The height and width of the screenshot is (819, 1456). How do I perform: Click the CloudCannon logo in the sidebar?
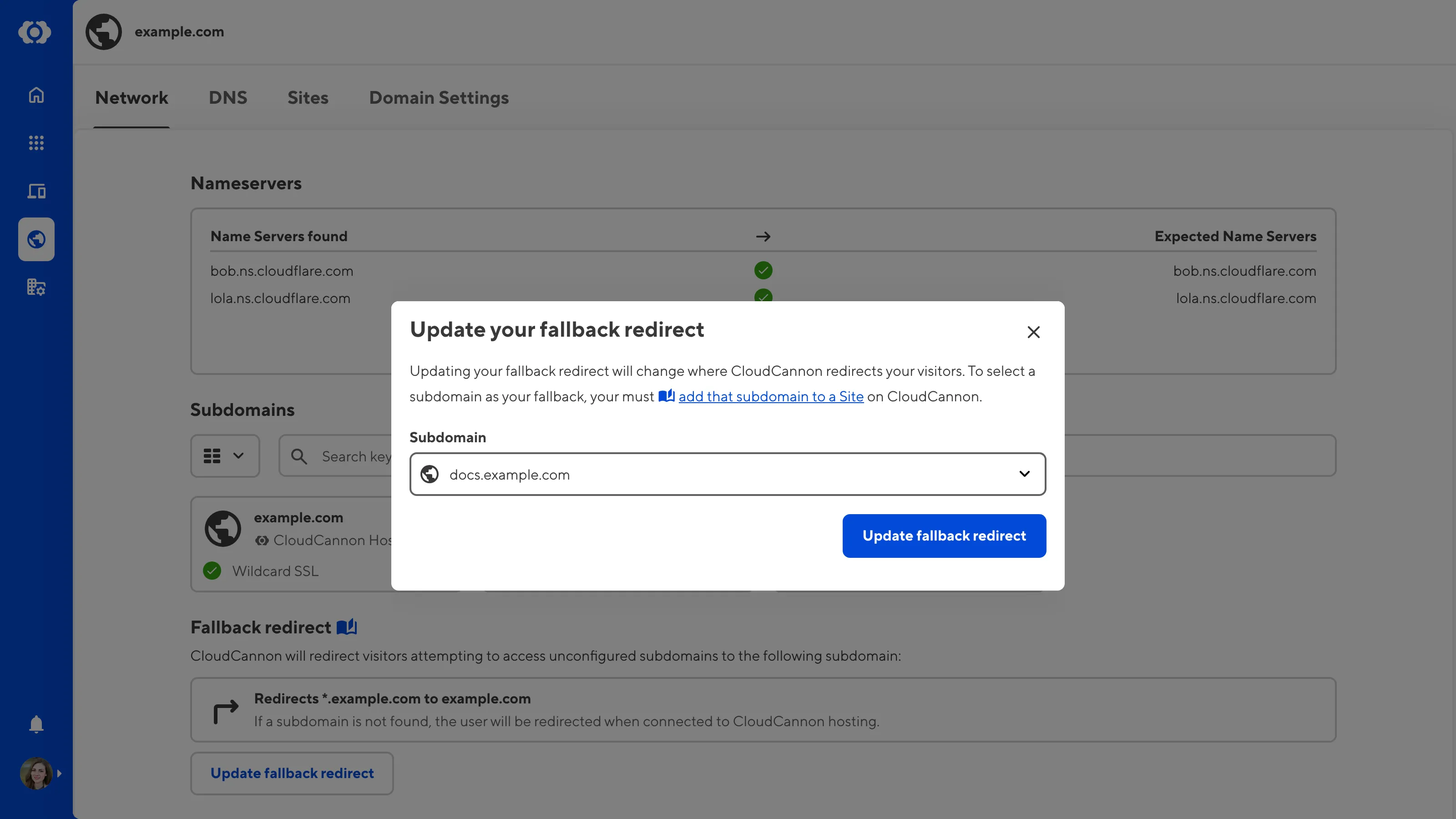tap(35, 32)
